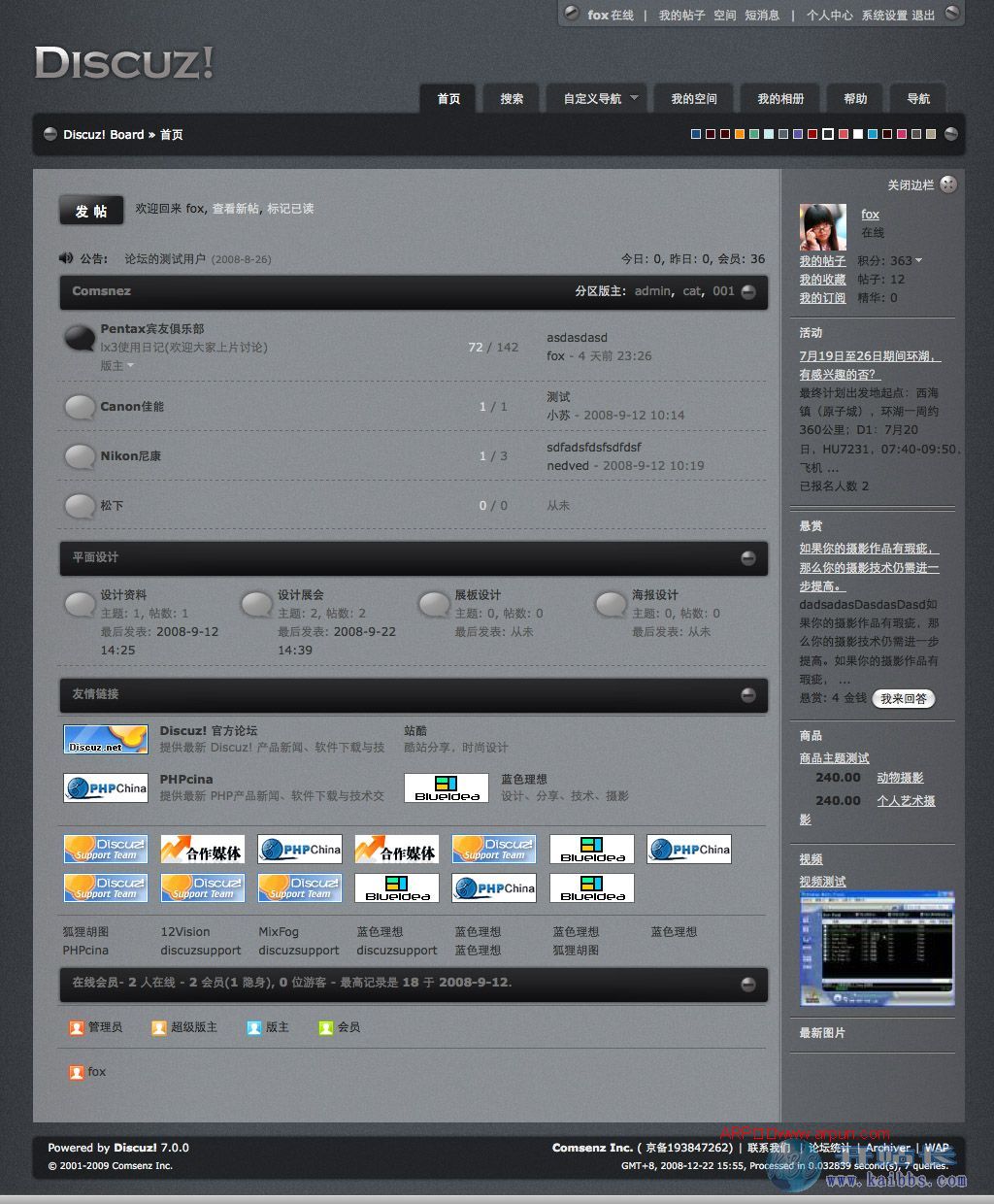Click the 设计资料 forum bubble icon
This screenshot has height=1204, width=994.
click(x=80, y=604)
